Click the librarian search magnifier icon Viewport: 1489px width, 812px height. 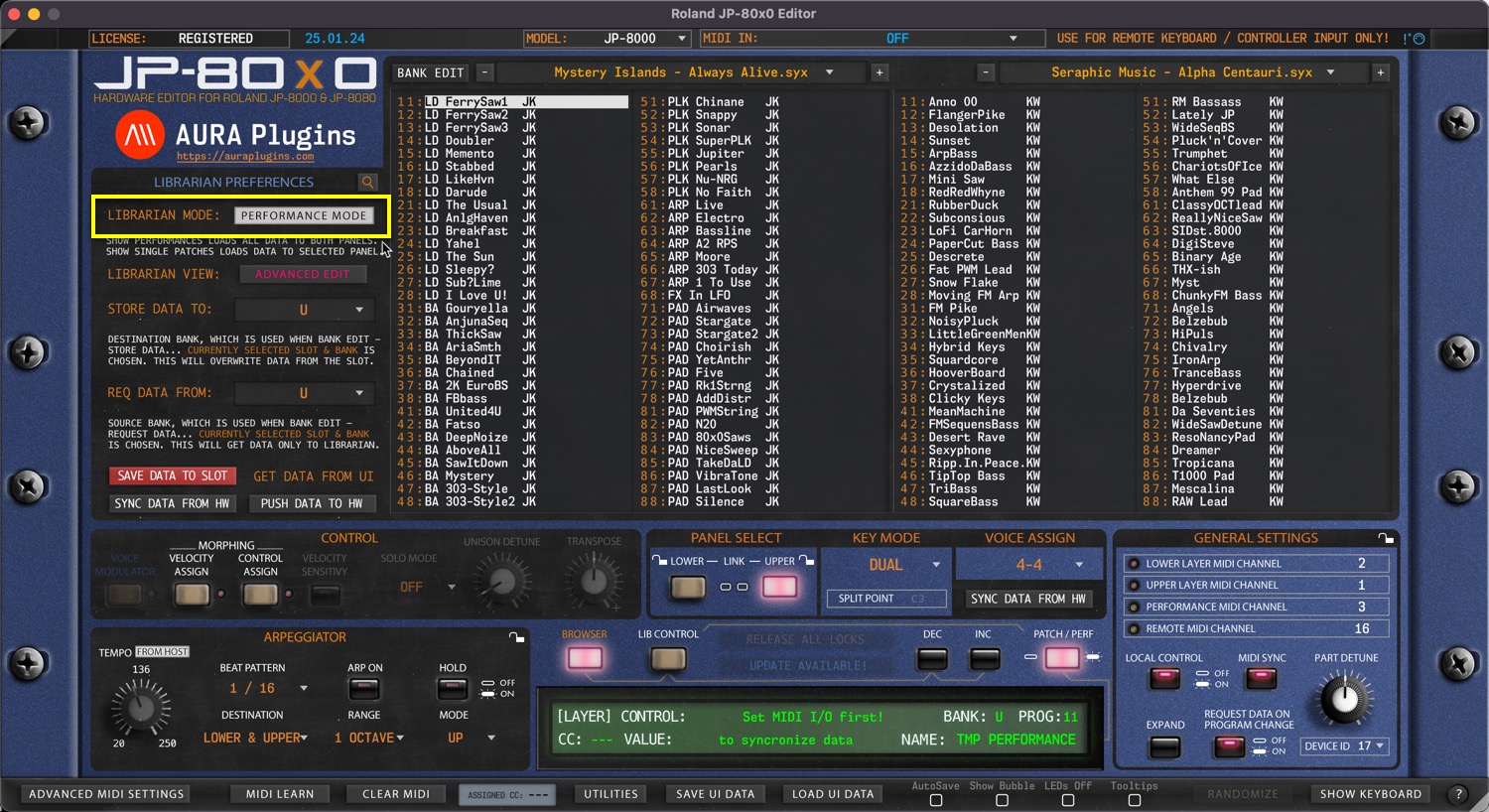pyautogui.click(x=367, y=183)
